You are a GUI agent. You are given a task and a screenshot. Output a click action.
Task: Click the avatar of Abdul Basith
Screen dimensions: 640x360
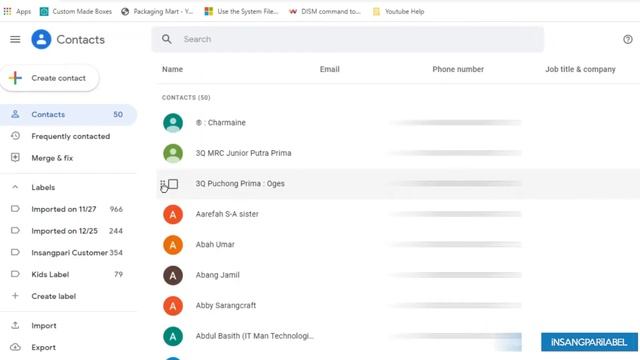(173, 336)
